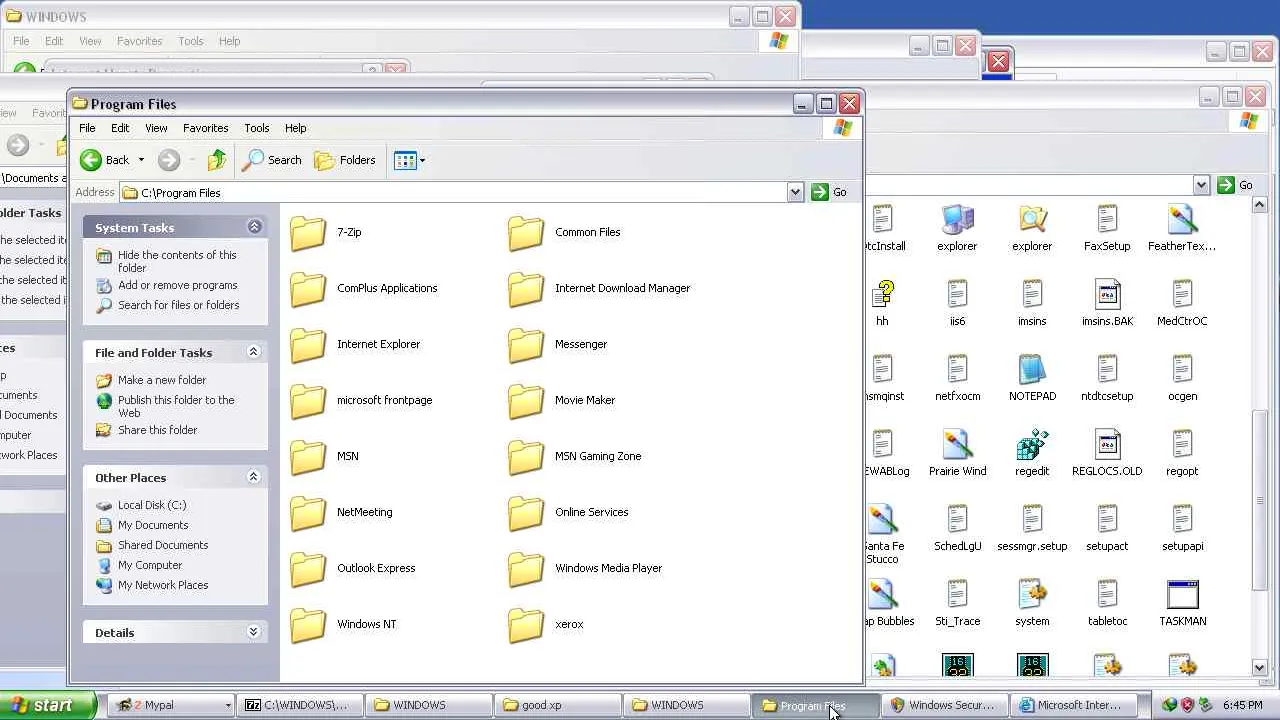The width and height of the screenshot is (1280, 720).
Task: Switch to the Mypal taskbar button
Action: click(171, 705)
